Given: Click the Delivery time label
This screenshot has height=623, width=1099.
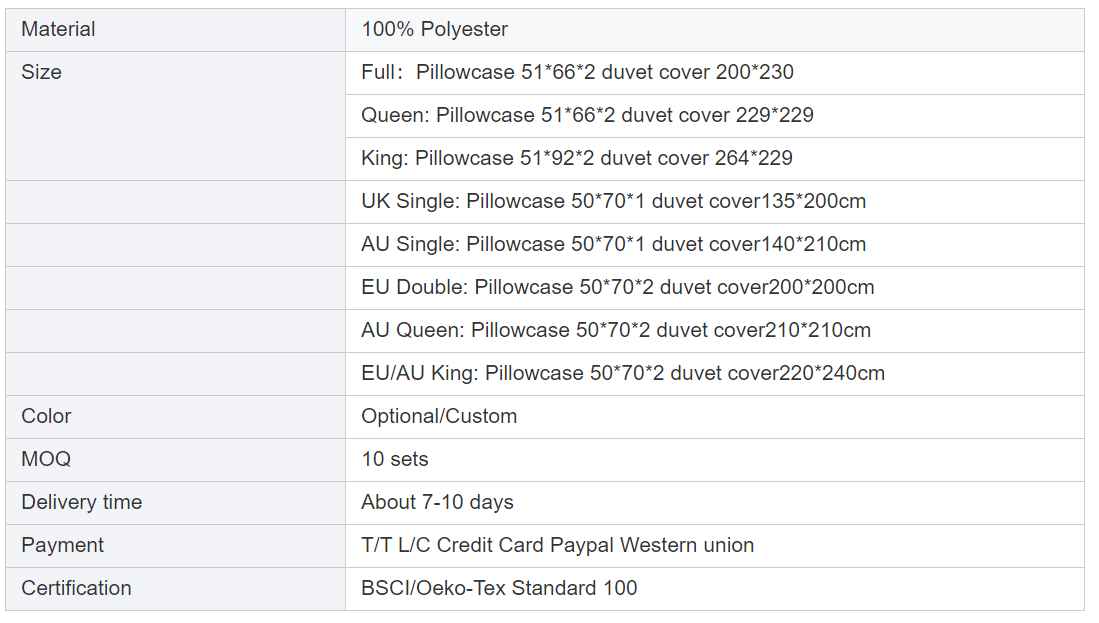Looking at the screenshot, I should click(81, 503).
